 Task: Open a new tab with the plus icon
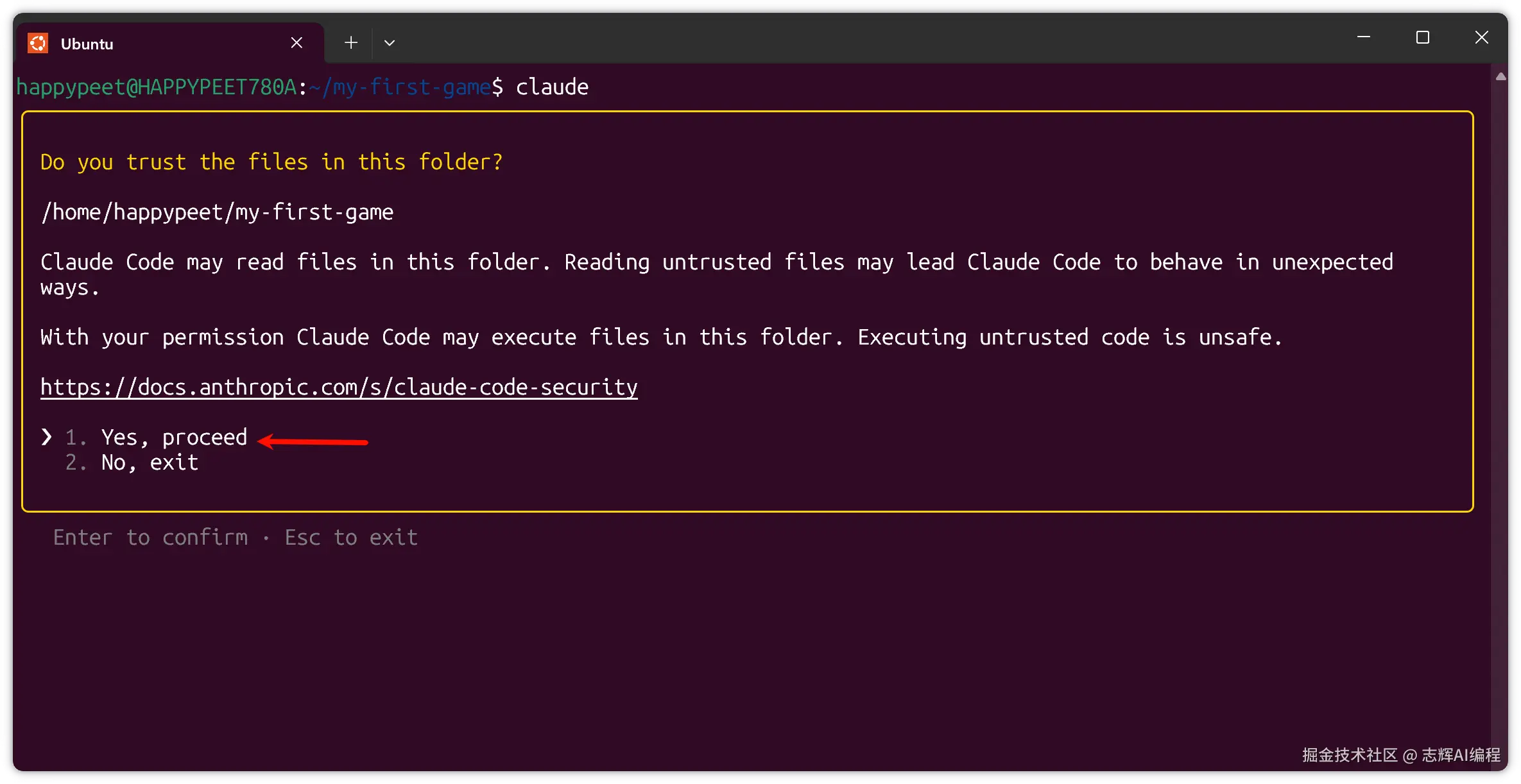click(x=350, y=43)
